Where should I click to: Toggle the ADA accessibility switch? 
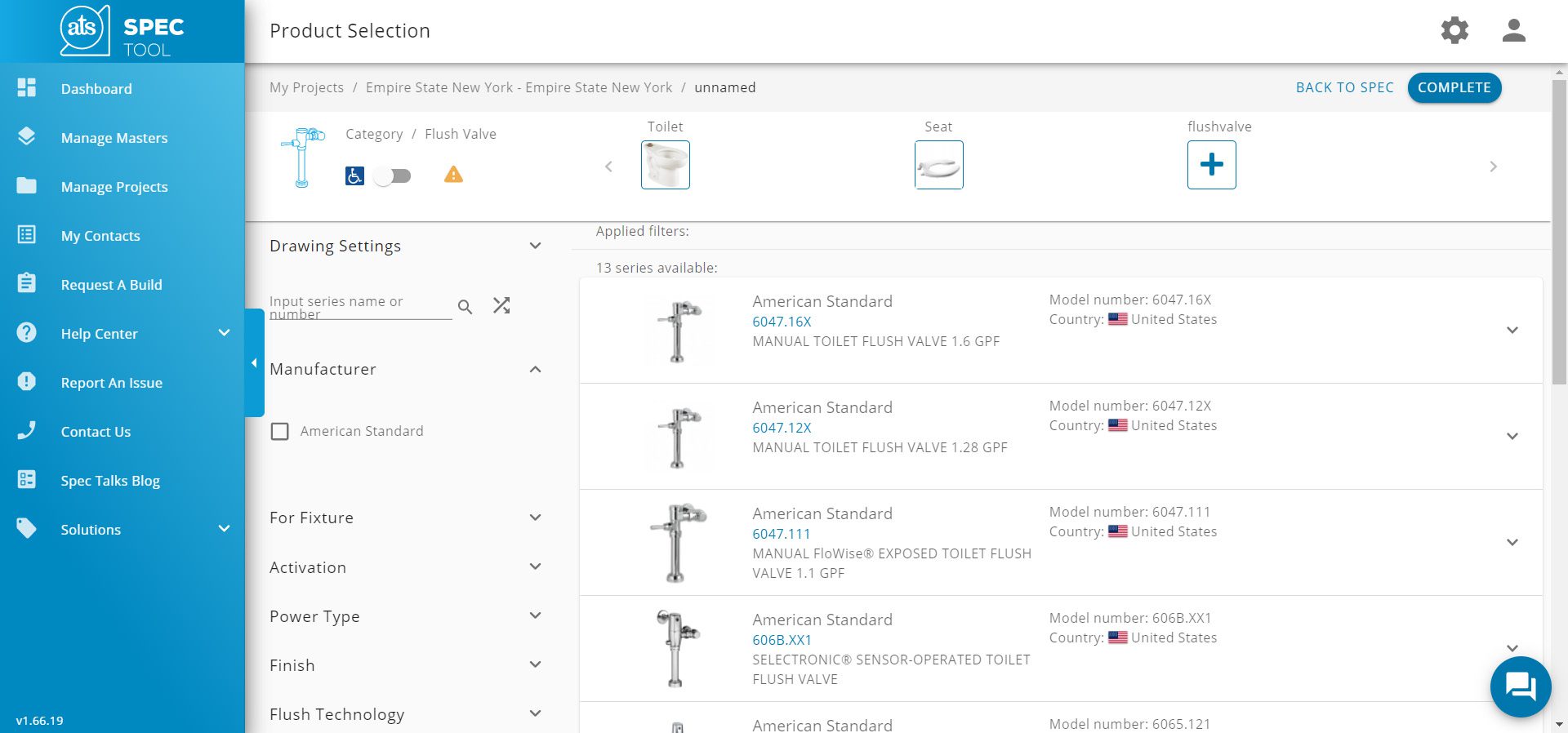[392, 175]
